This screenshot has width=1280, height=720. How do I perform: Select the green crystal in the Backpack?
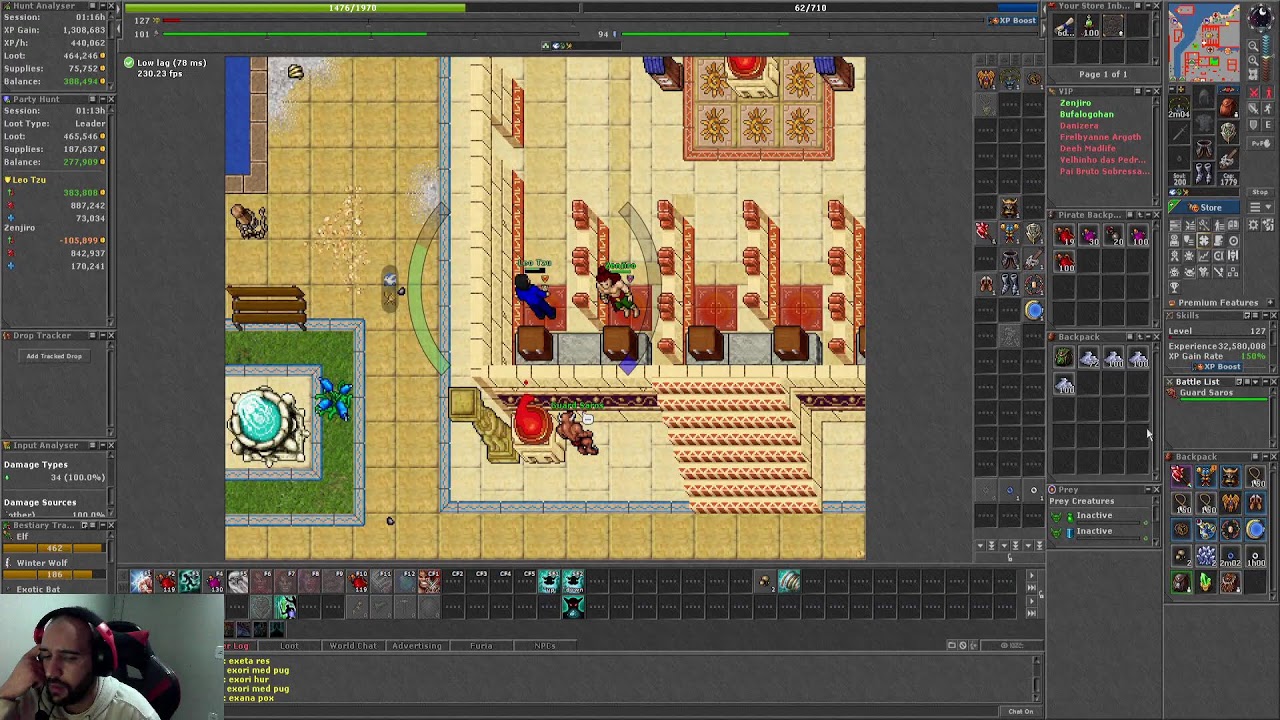coord(1206,582)
